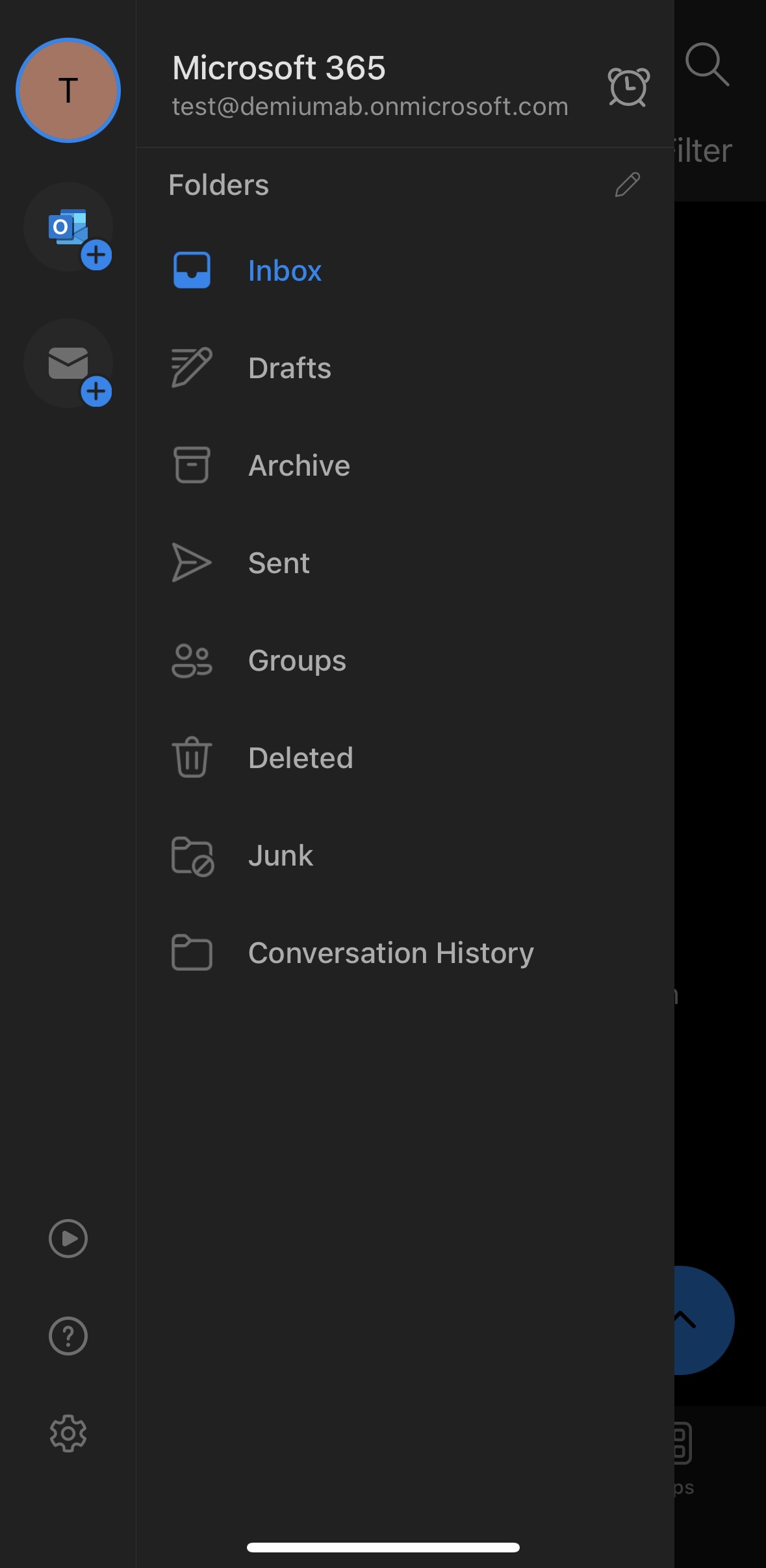
Task: Open the Groups list
Action: point(405,660)
